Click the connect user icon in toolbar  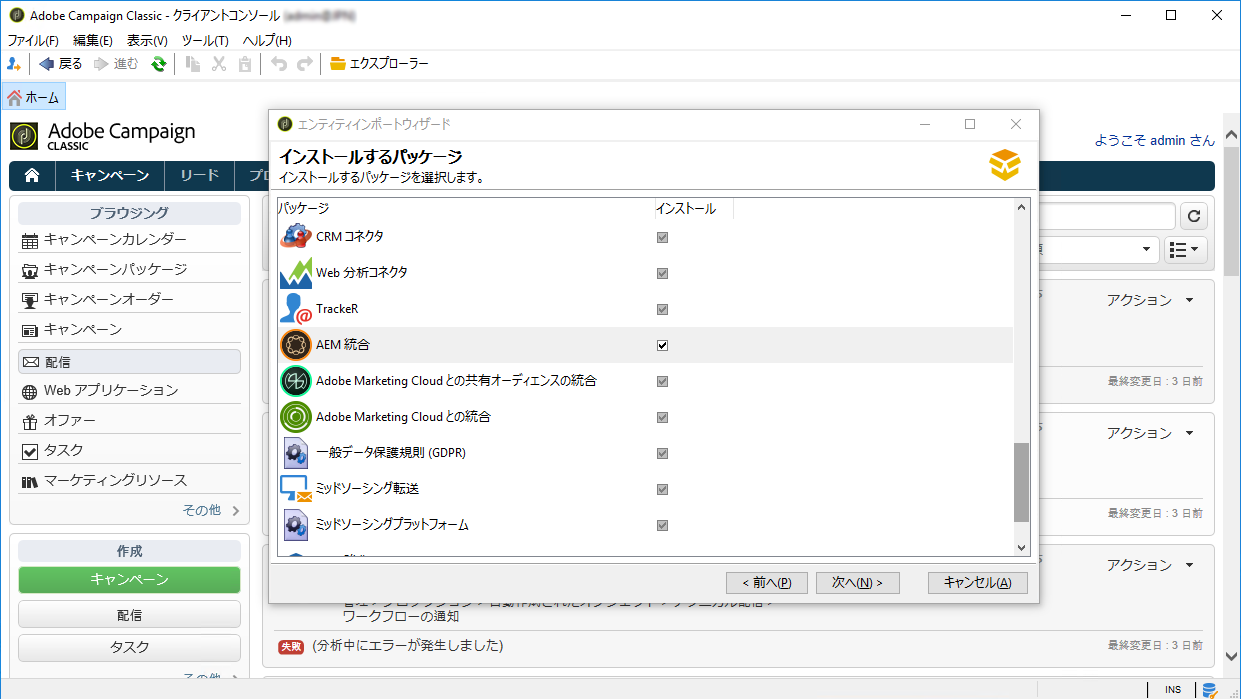point(14,64)
